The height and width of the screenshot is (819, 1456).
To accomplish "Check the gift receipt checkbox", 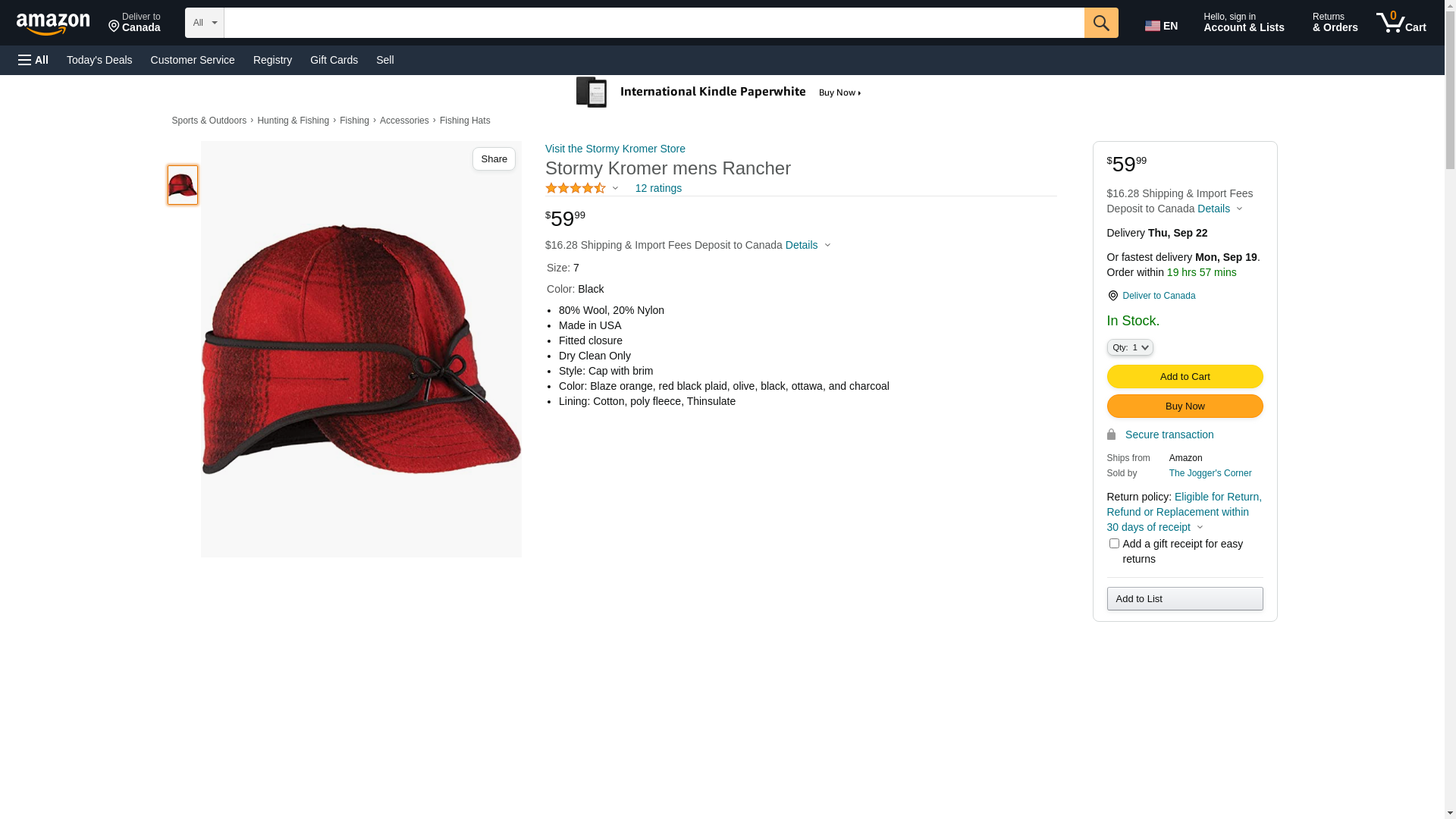I will pyautogui.click(x=1114, y=544).
